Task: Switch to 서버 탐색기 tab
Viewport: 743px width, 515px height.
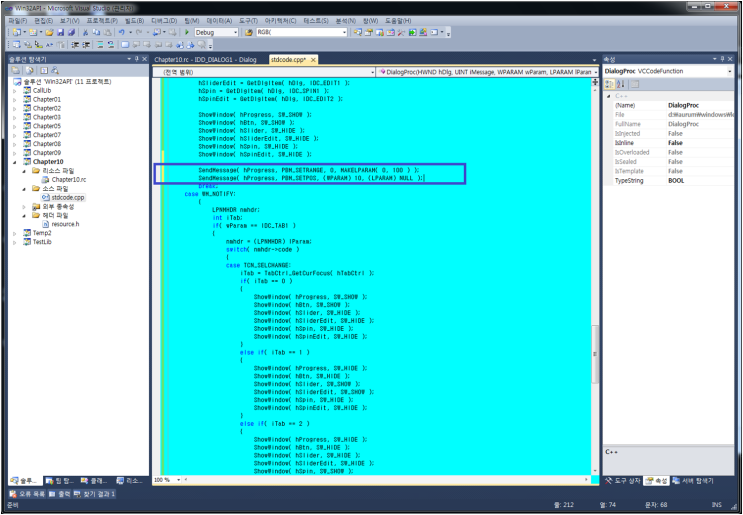Action: 693,480
